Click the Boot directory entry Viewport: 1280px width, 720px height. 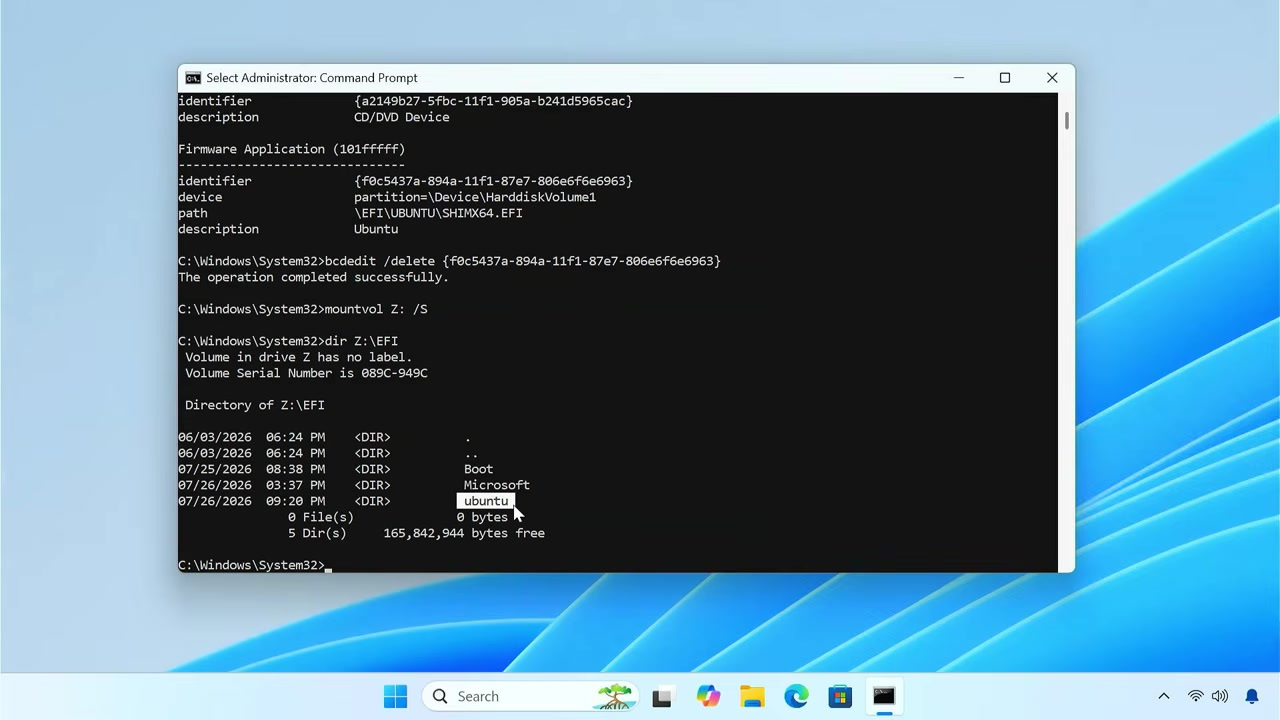click(479, 469)
